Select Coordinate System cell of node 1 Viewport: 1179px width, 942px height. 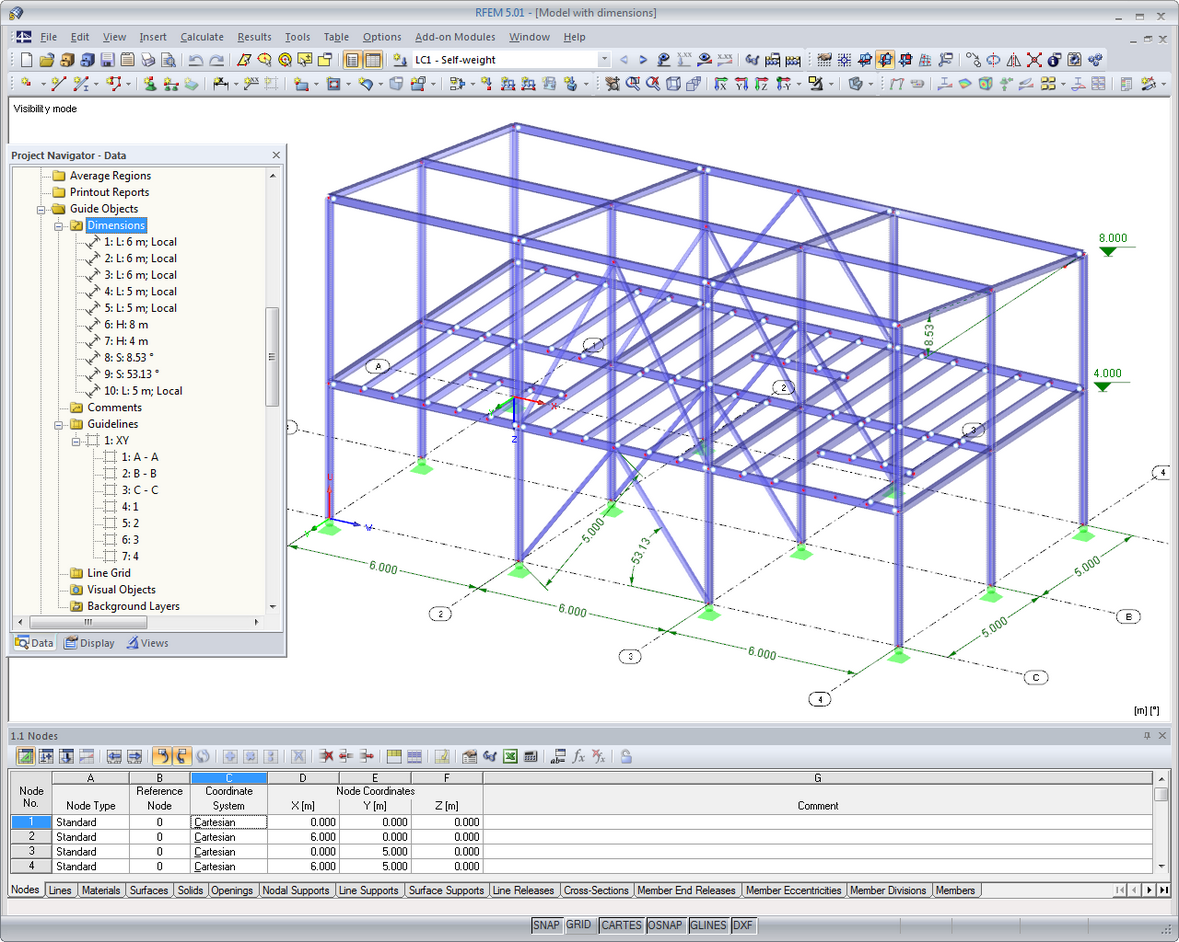(229, 822)
